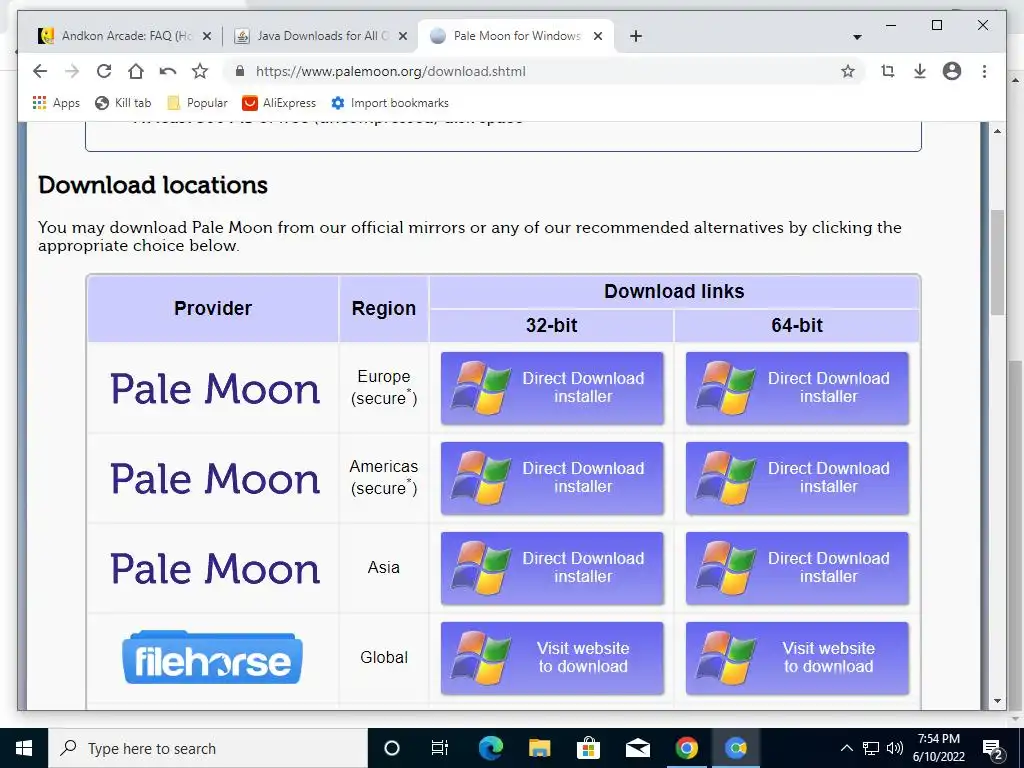The width and height of the screenshot is (1024, 768).
Task: Click the crop/capture toolbar icon
Action: (888, 71)
